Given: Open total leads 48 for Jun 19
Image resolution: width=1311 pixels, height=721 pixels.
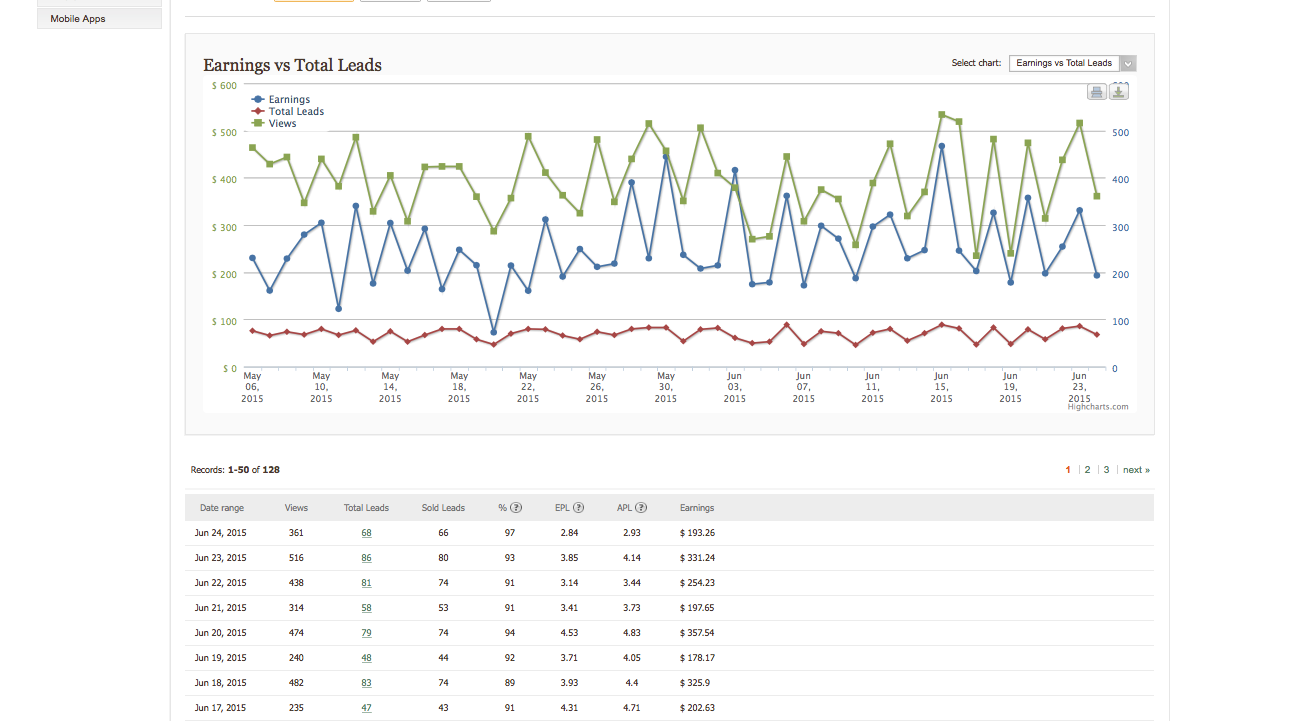Looking at the screenshot, I should coord(366,658).
